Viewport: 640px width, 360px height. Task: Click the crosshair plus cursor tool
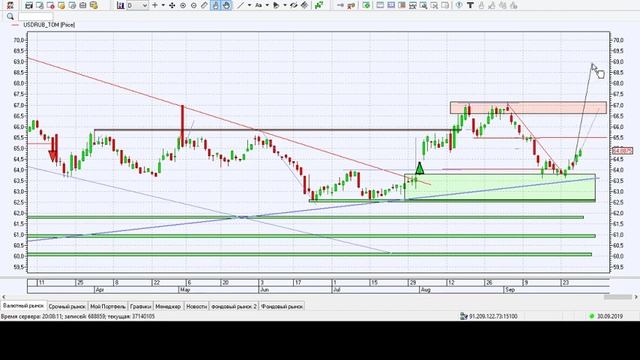pyautogui.click(x=155, y=5)
